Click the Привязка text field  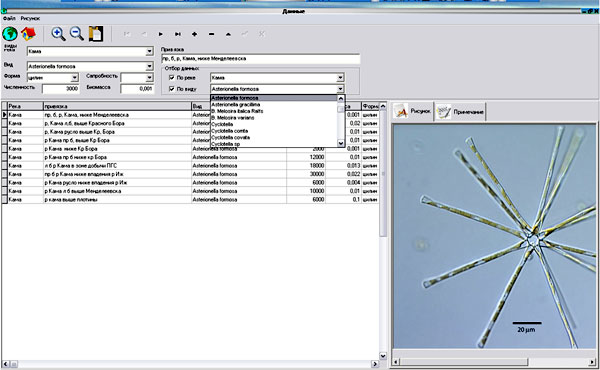261,59
